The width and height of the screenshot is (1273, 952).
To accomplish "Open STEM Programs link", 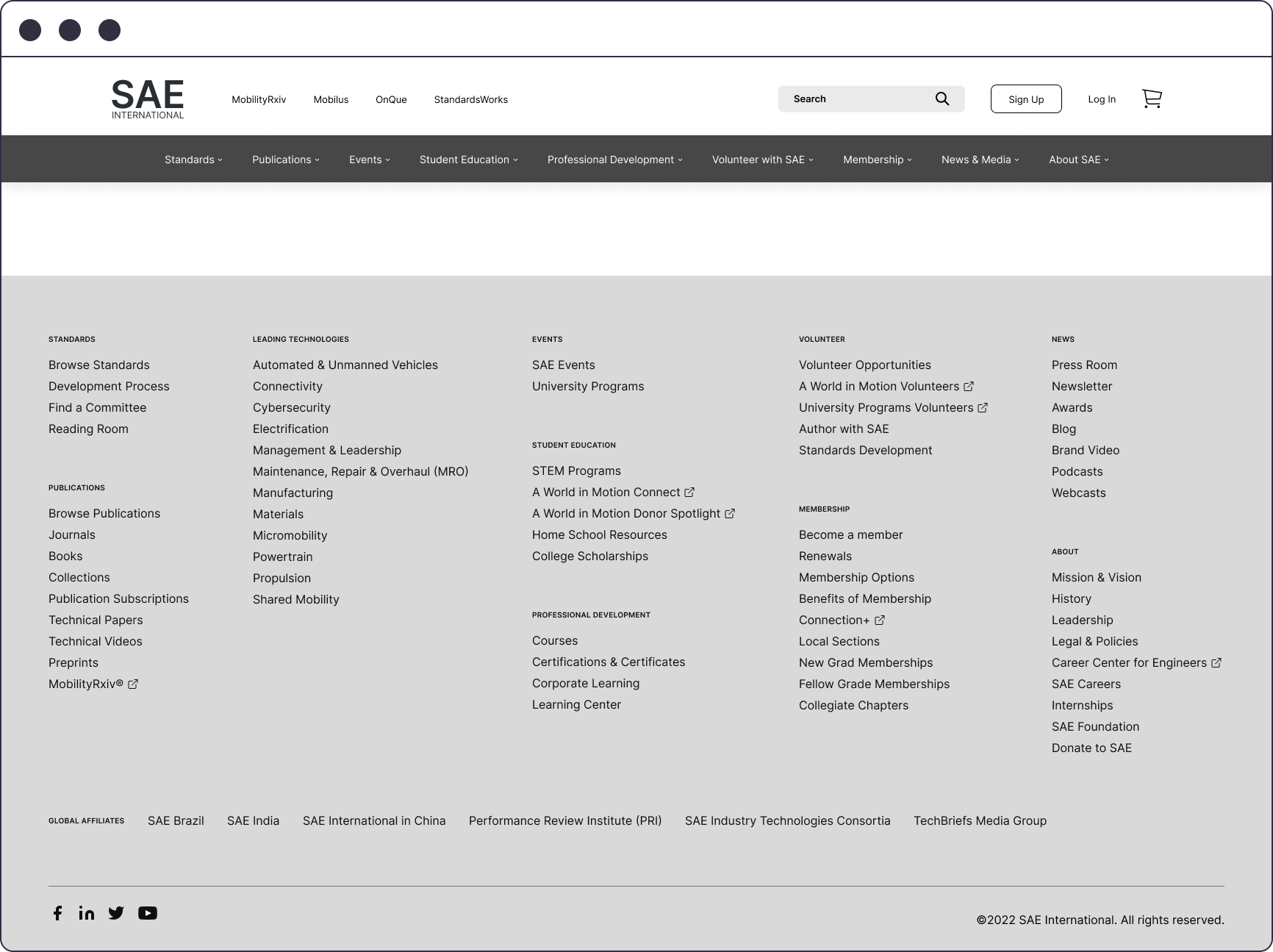I will coord(576,470).
